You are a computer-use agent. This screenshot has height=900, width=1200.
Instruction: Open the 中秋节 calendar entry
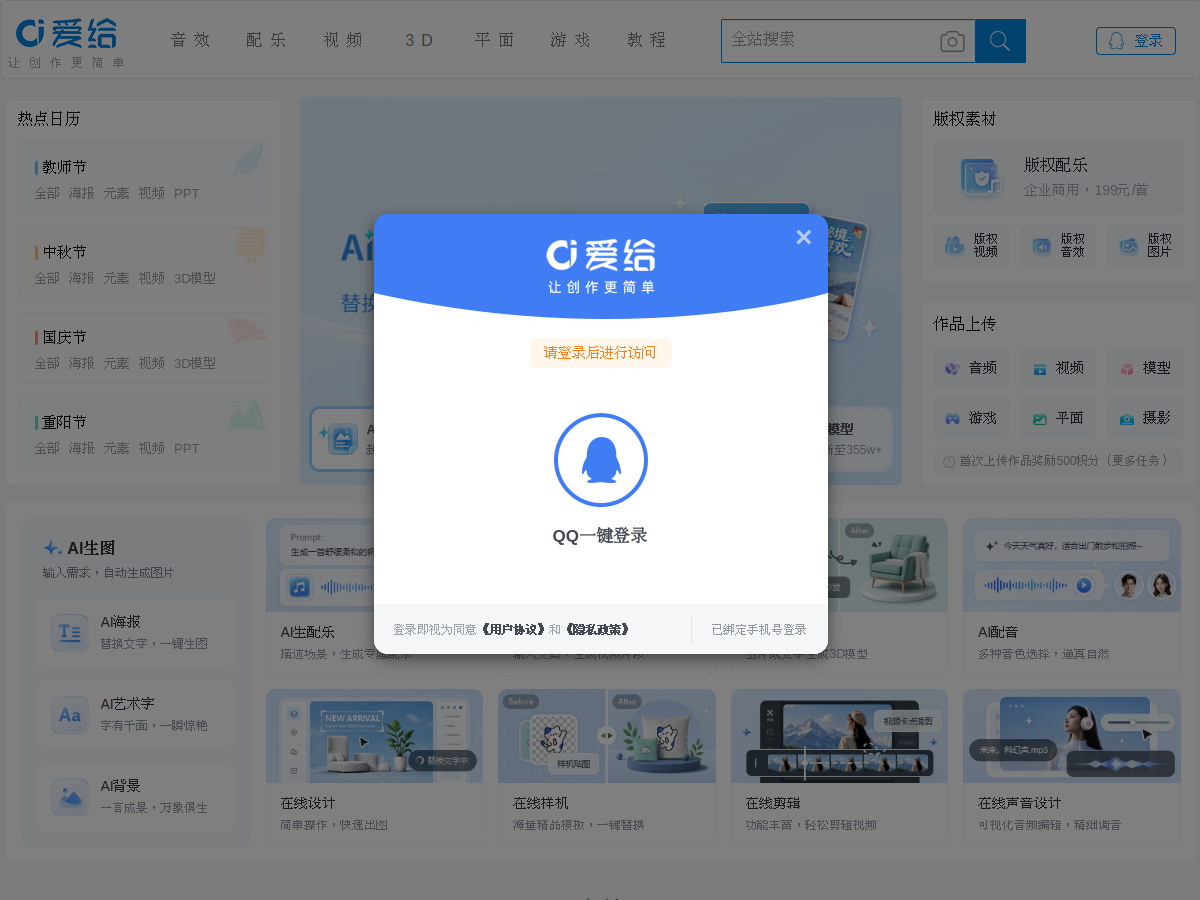pyautogui.click(x=64, y=252)
